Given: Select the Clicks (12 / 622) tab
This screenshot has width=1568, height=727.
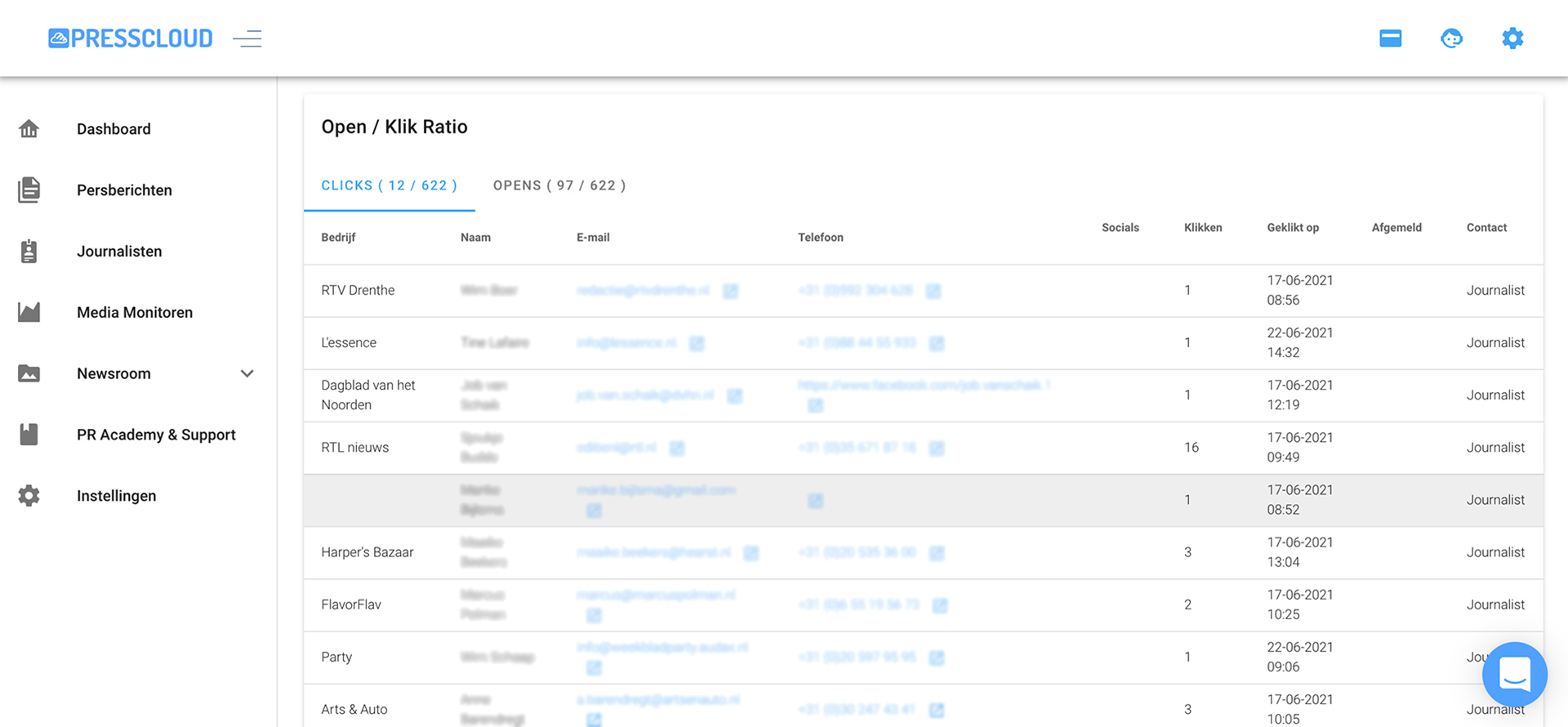Looking at the screenshot, I should click(389, 185).
